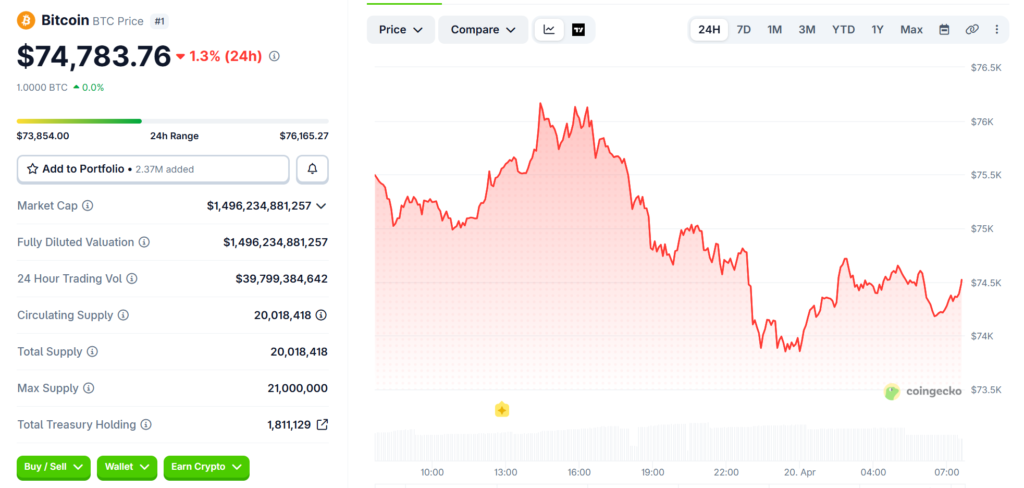Expand Market Cap details chevron
The image size is (1024, 488).
pos(321,206)
